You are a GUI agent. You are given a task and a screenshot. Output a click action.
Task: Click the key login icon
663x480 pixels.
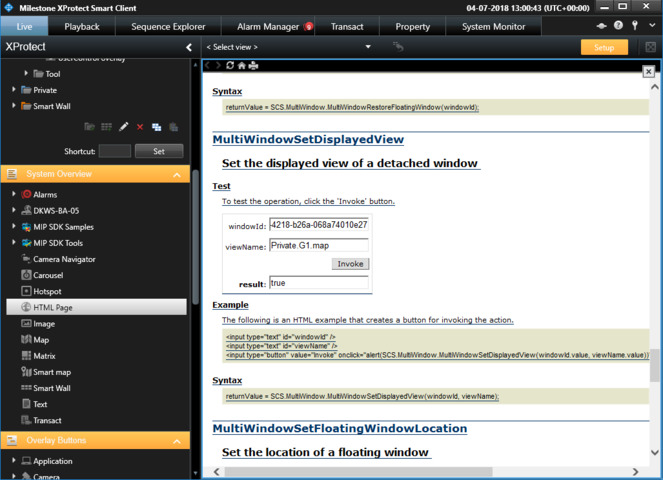pos(635,26)
